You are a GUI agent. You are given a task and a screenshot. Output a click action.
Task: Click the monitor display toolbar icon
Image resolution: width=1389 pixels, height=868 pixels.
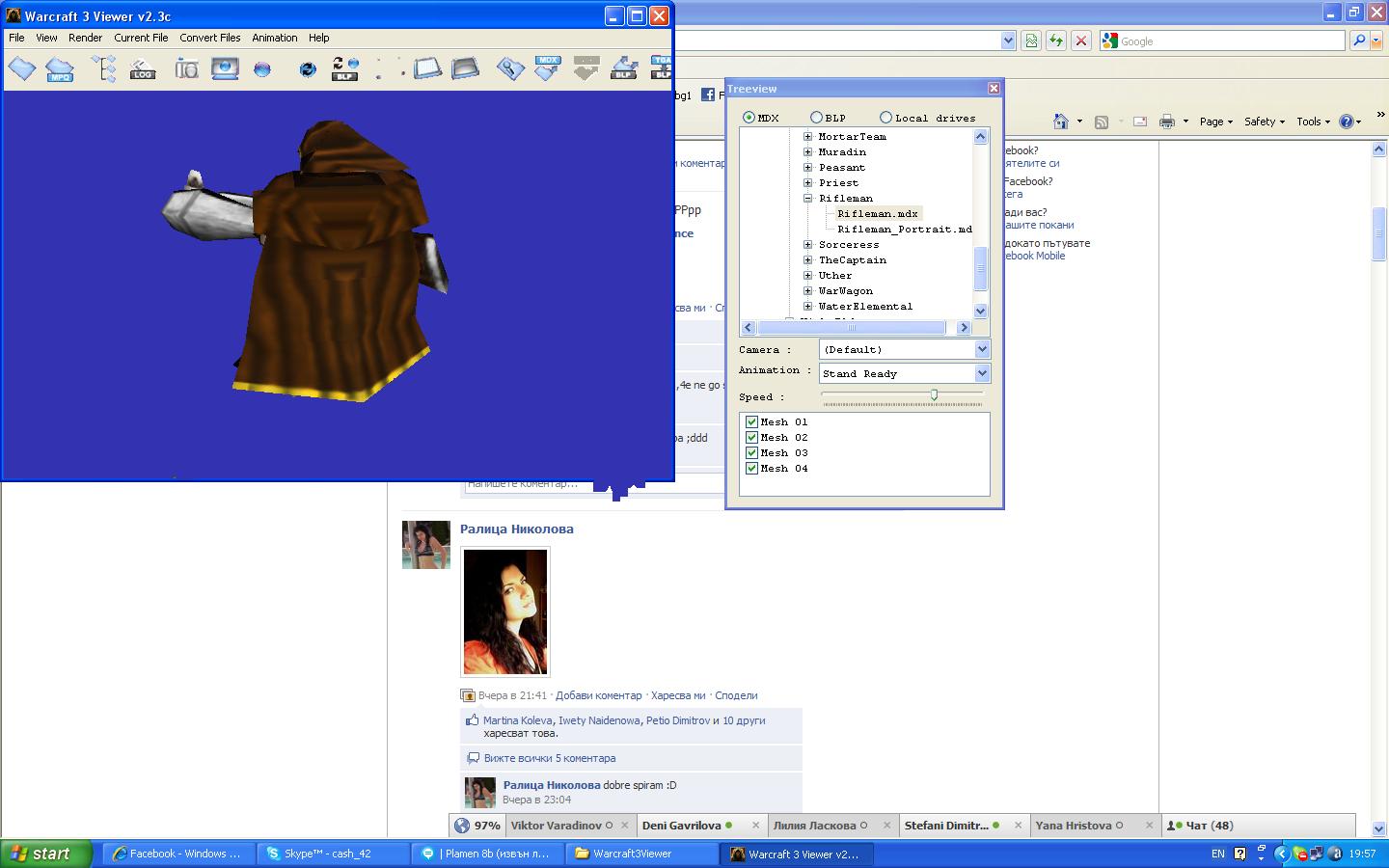(225, 68)
